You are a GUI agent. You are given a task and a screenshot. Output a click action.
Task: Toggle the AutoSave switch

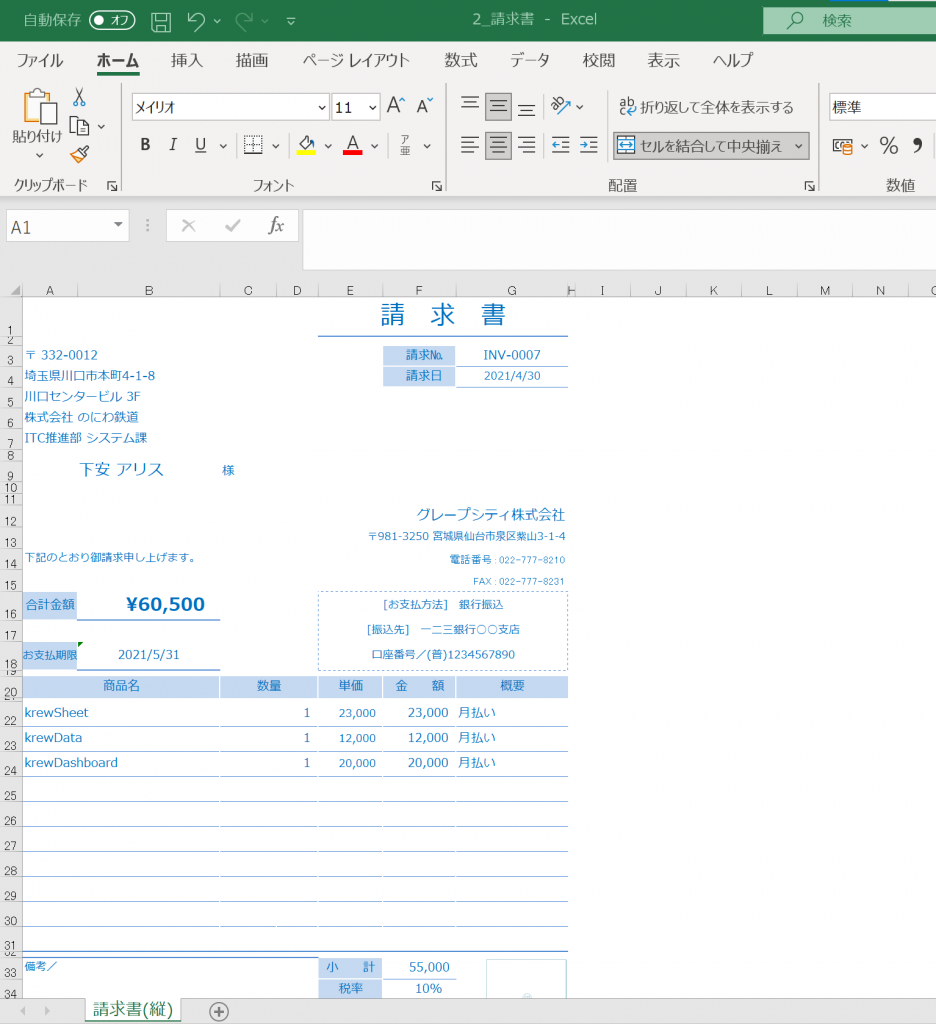coord(112,20)
